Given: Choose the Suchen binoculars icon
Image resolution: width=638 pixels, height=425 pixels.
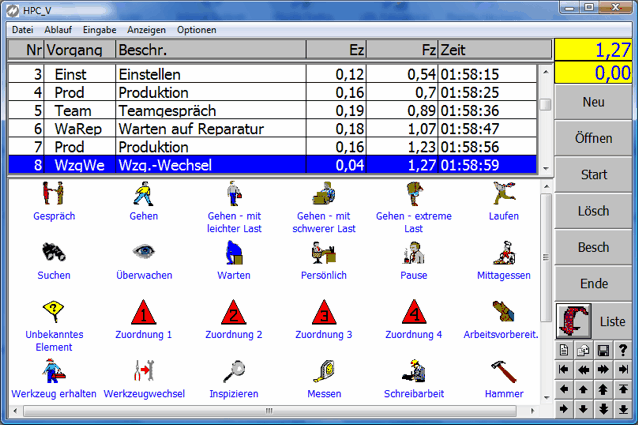Looking at the screenshot, I should (x=54, y=252).
